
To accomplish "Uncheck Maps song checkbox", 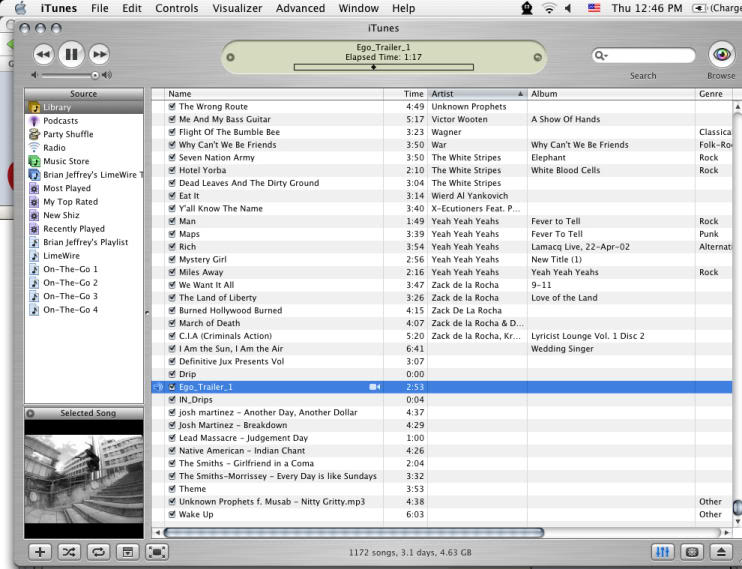I will pos(172,234).
